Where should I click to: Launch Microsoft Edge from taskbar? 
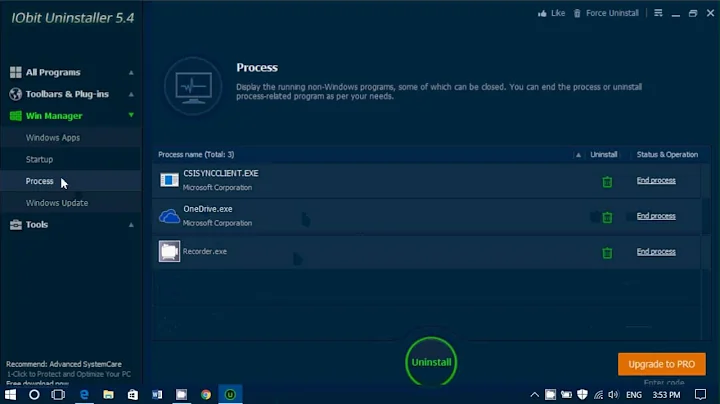[84, 394]
